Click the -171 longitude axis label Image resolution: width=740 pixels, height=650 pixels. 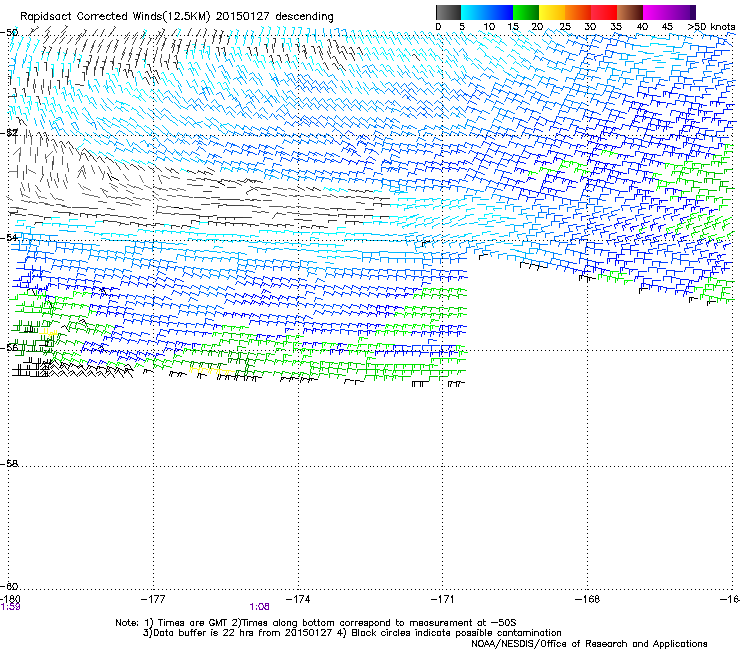pos(443,599)
